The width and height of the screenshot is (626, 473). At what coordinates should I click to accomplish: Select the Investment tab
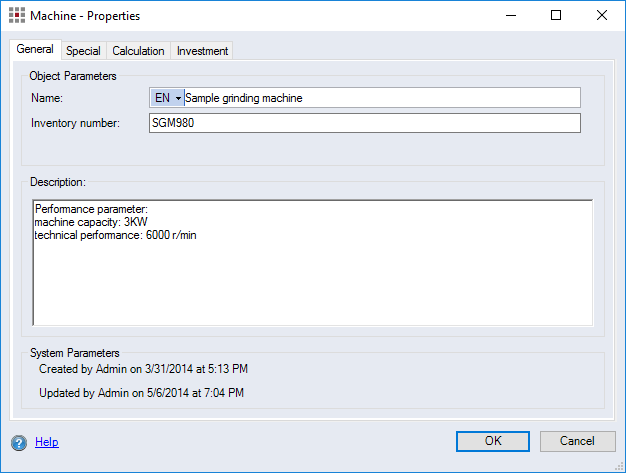pyautogui.click(x=203, y=51)
